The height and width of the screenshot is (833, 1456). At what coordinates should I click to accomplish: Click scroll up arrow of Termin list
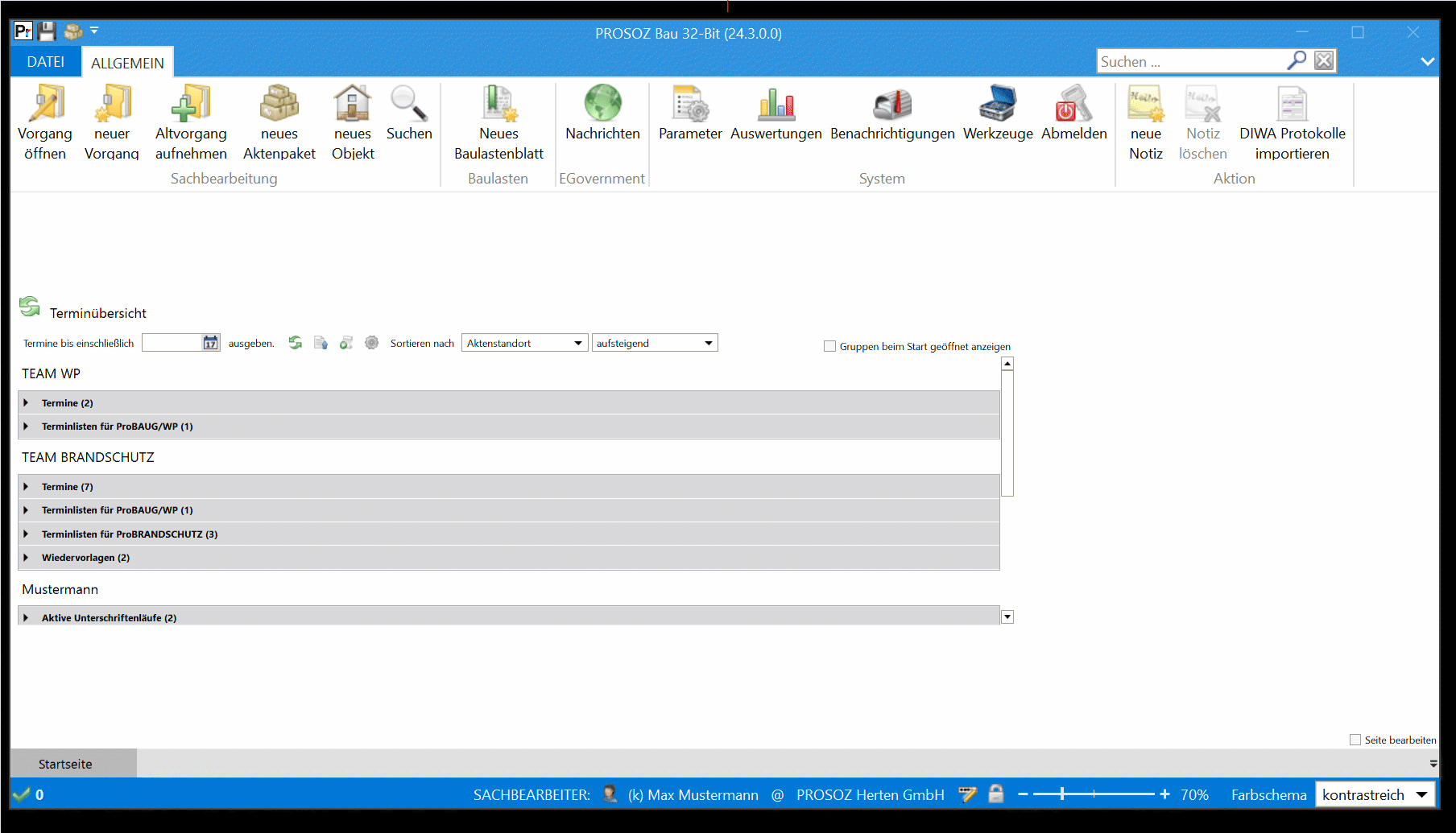[x=1007, y=364]
